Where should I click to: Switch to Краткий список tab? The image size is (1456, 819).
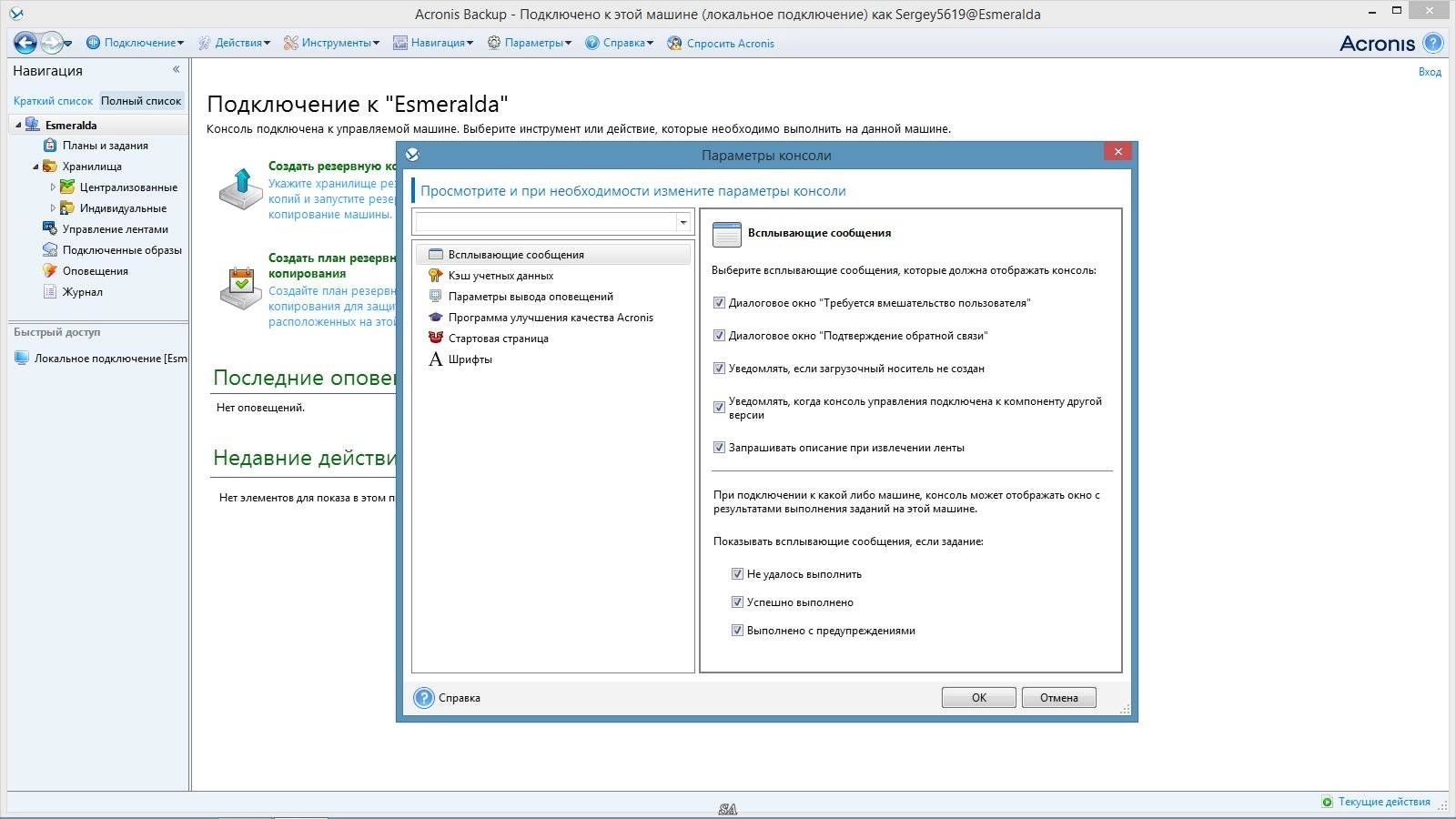[53, 101]
